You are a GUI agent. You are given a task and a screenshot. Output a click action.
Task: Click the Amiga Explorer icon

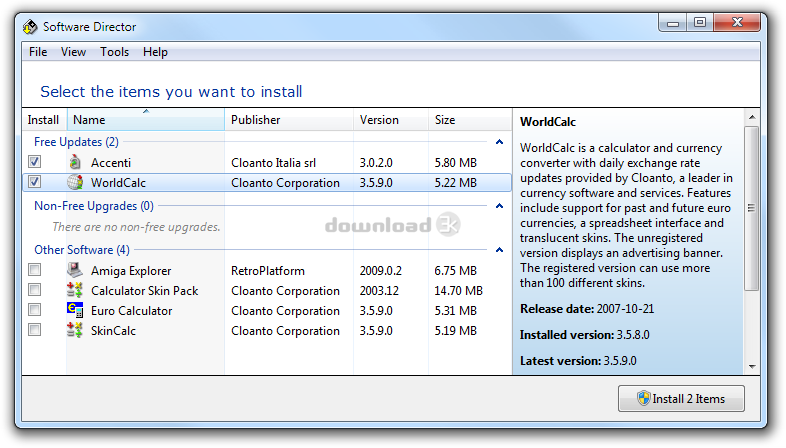pyautogui.click(x=75, y=270)
